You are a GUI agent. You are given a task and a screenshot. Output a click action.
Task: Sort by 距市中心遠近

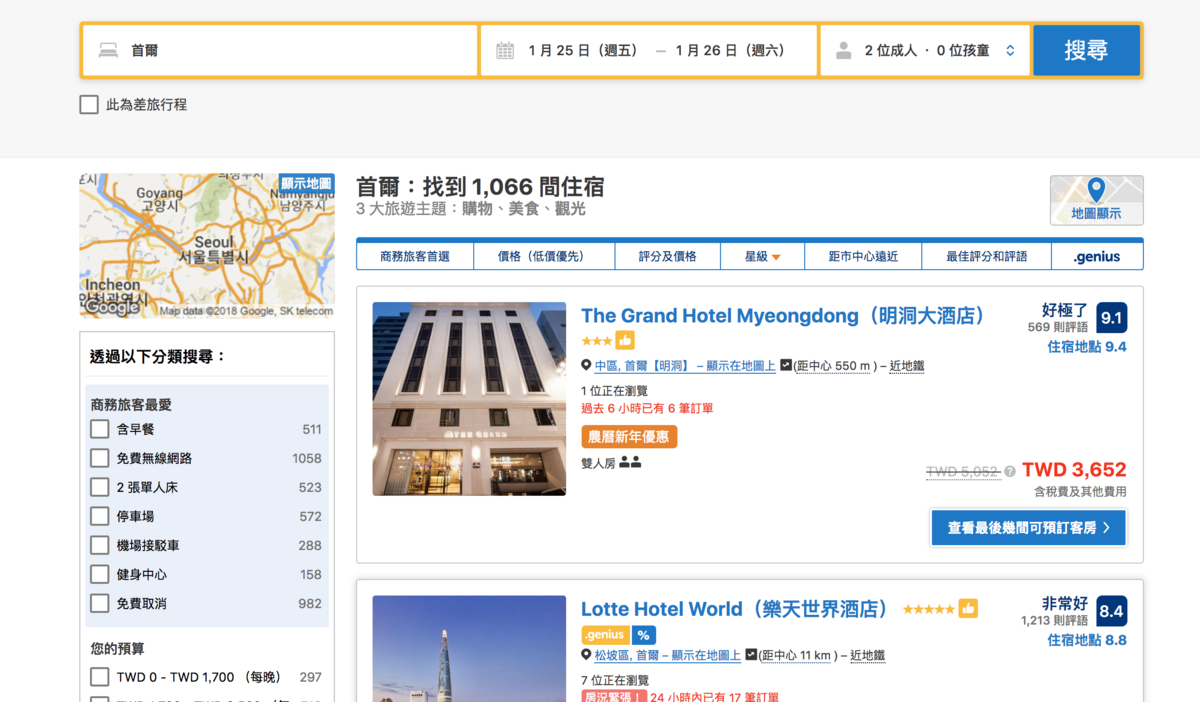pyautogui.click(x=863, y=256)
